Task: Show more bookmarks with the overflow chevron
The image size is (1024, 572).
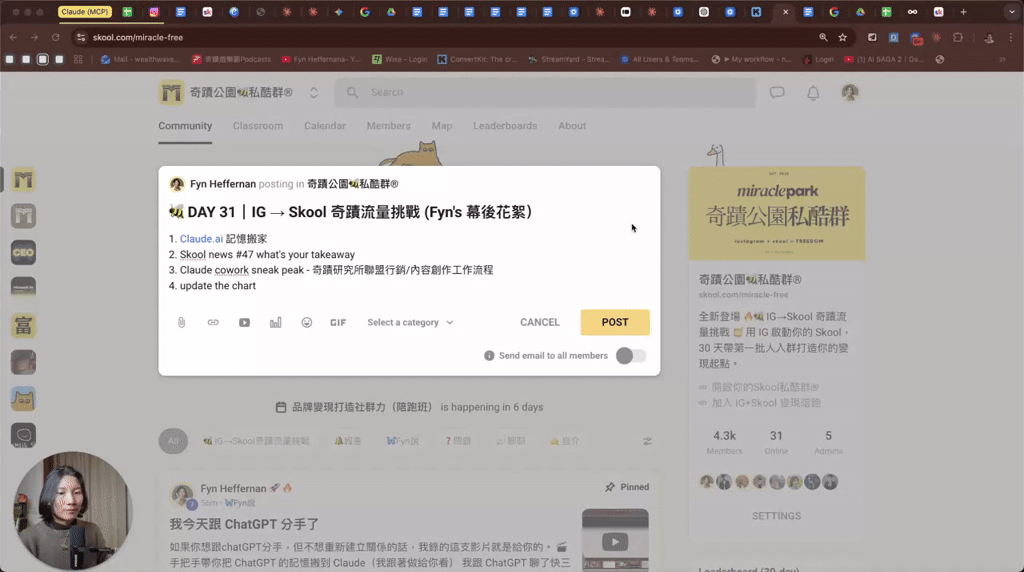Action: click(1002, 59)
